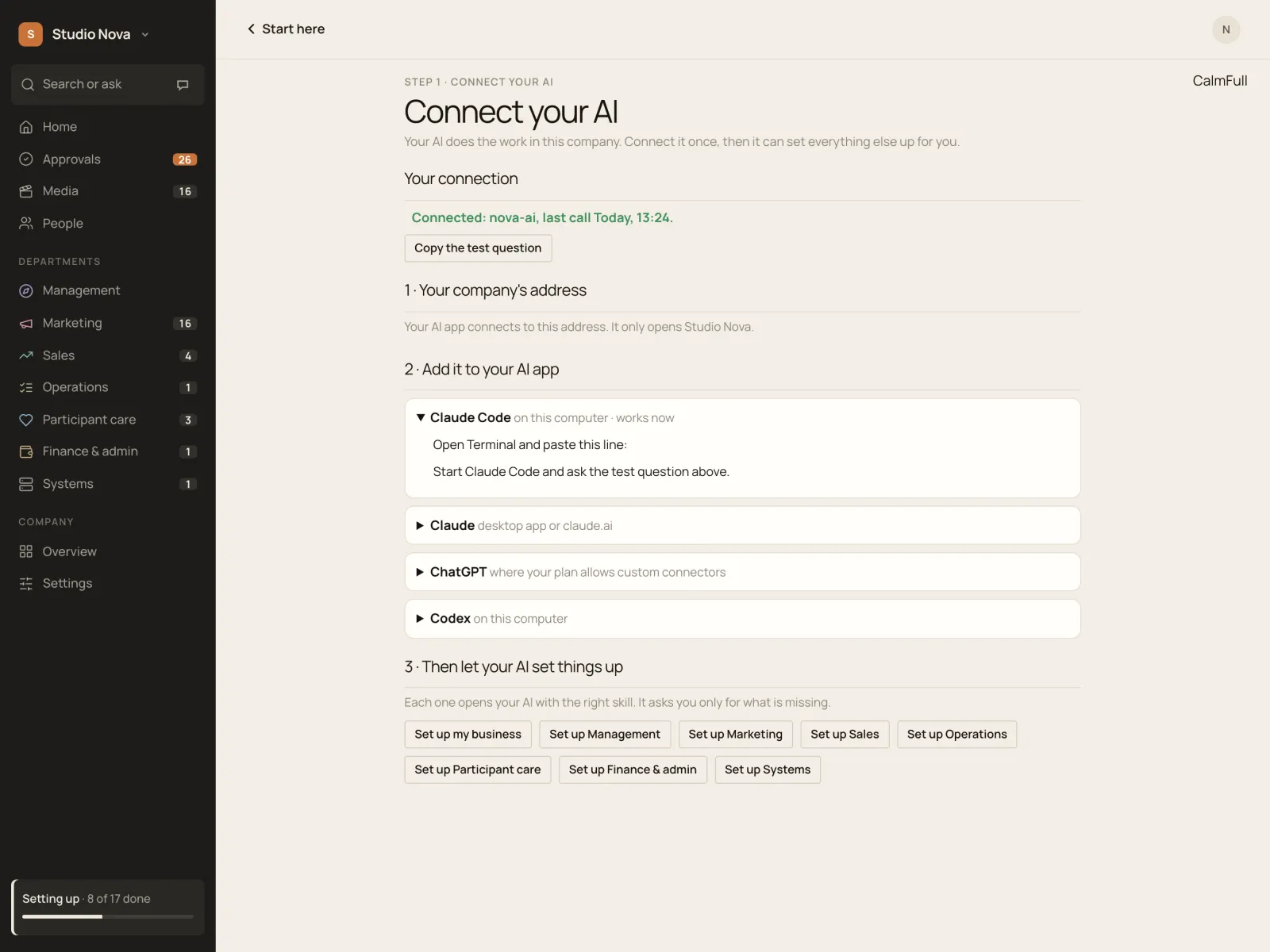1270x952 pixels.
Task: Expand the ChatGPT connector section
Action: 742,572
